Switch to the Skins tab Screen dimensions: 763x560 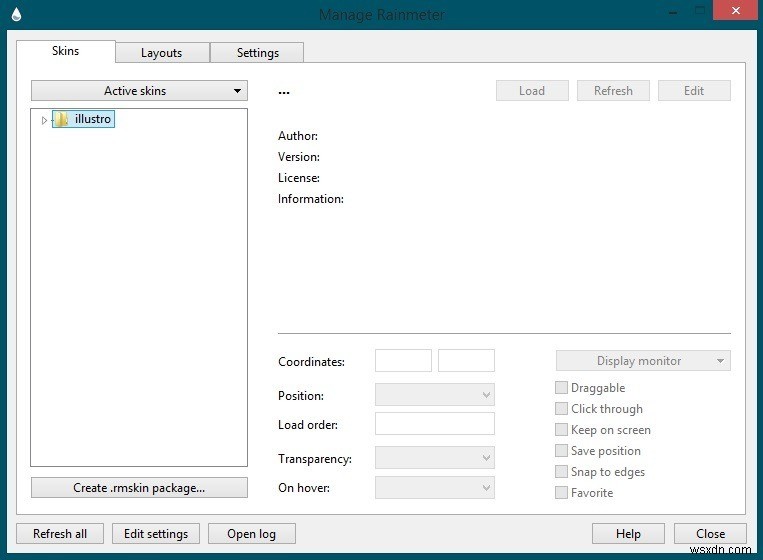click(x=66, y=51)
